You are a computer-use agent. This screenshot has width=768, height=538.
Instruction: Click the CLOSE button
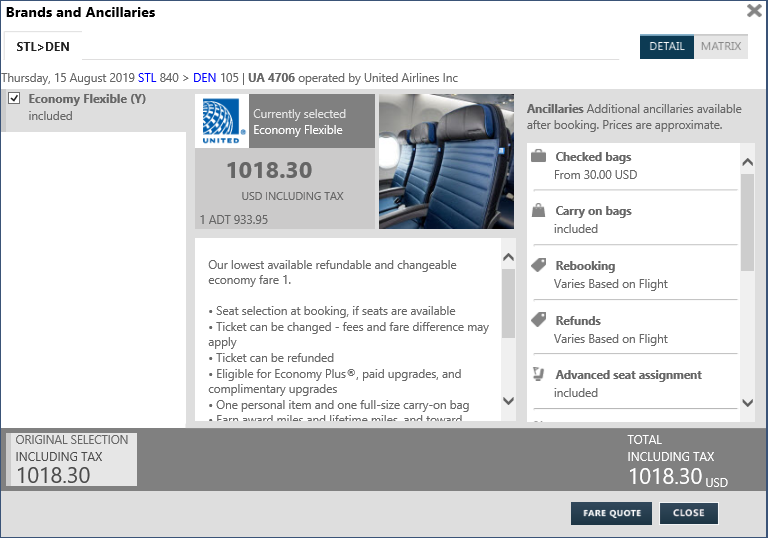click(688, 513)
